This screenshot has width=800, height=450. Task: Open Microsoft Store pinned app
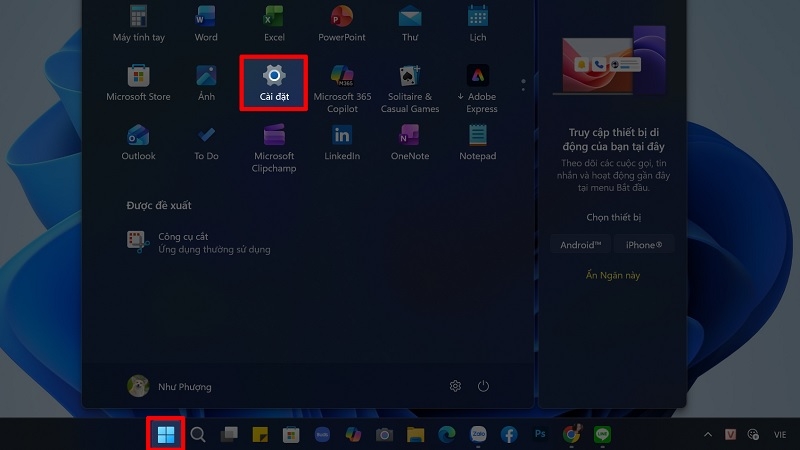coord(138,83)
